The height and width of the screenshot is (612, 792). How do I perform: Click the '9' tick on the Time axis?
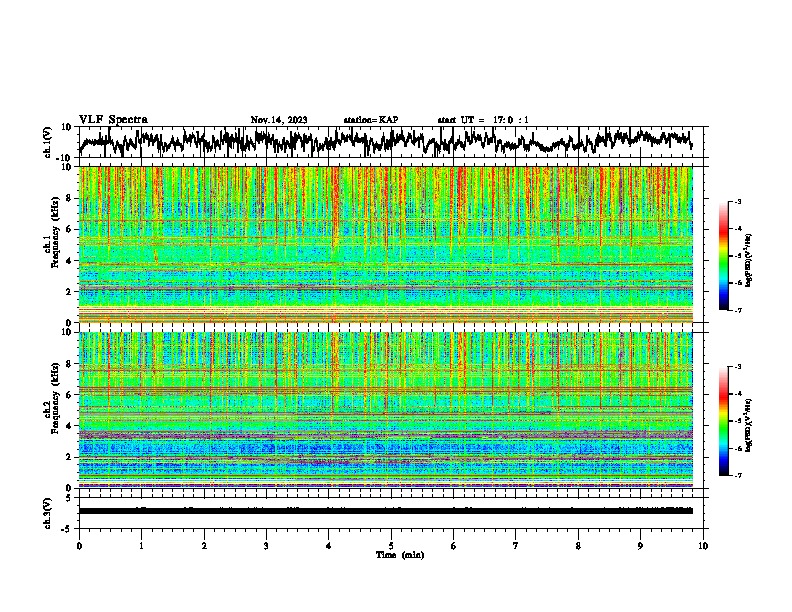pyautogui.click(x=640, y=546)
